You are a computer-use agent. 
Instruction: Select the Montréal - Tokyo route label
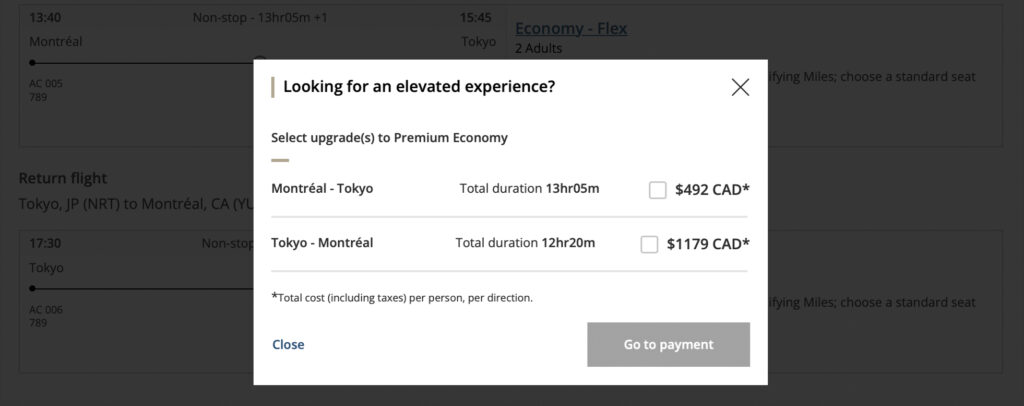322,188
